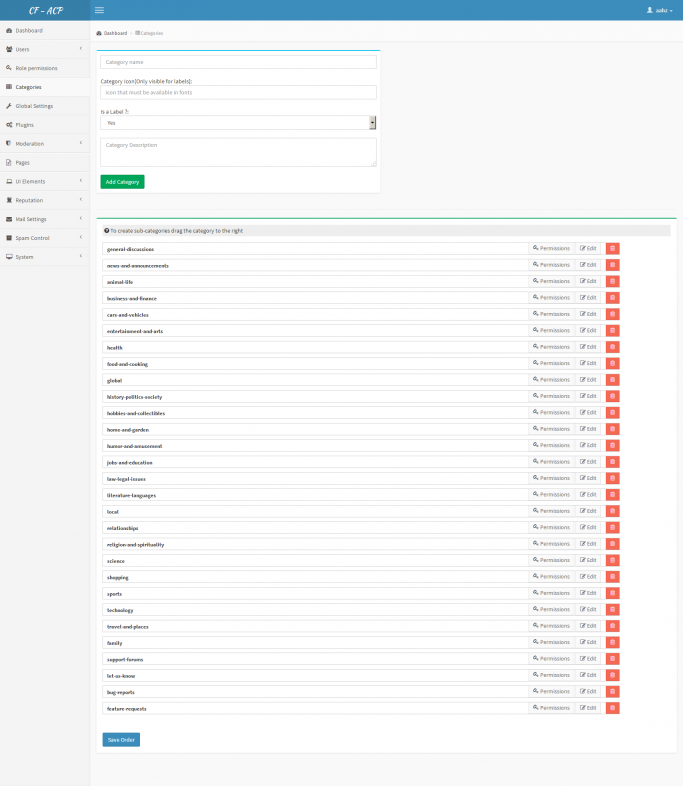
Task: Edit the bug-reports category
Action: [588, 692]
